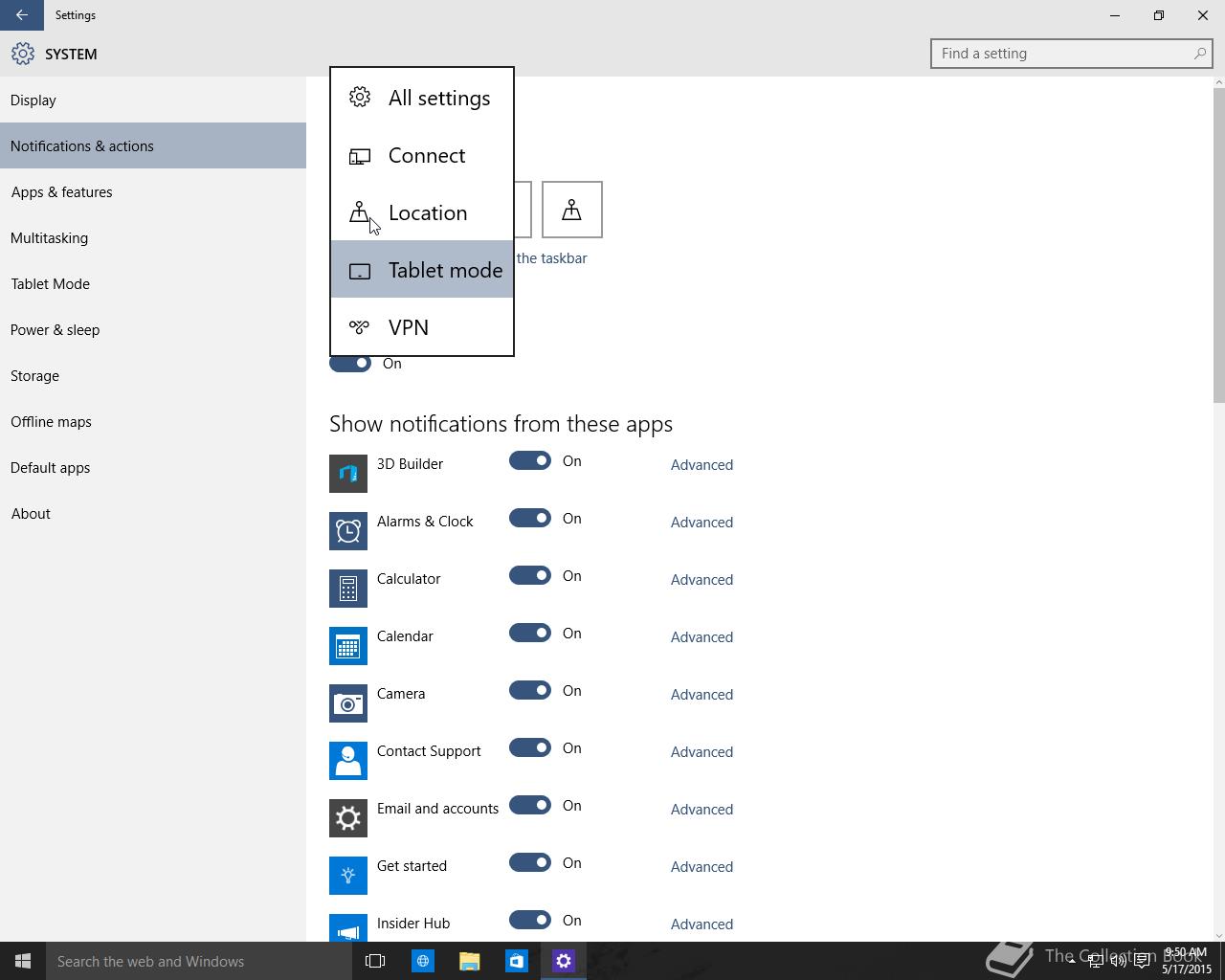Choose All settings from the popup list
Screen dimensions: 1225x980
pyautogui.click(x=422, y=98)
